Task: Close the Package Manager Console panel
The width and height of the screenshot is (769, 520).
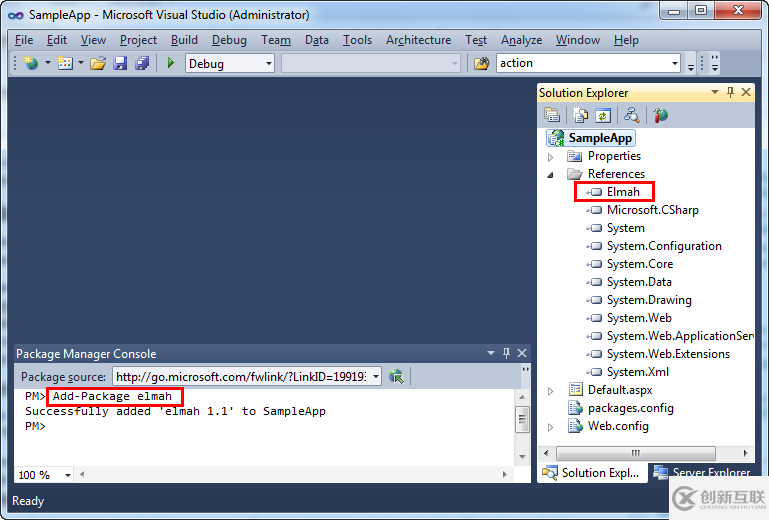Action: [x=522, y=353]
